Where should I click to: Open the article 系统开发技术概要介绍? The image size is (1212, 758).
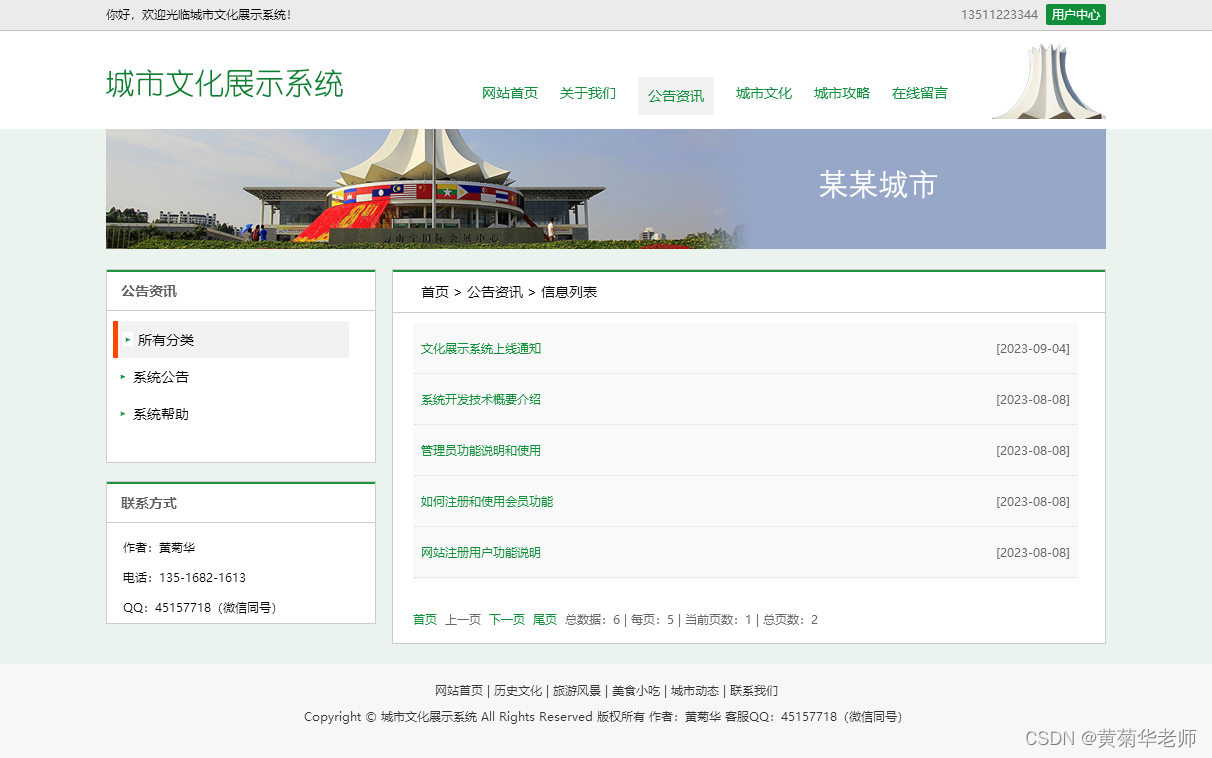pos(481,398)
